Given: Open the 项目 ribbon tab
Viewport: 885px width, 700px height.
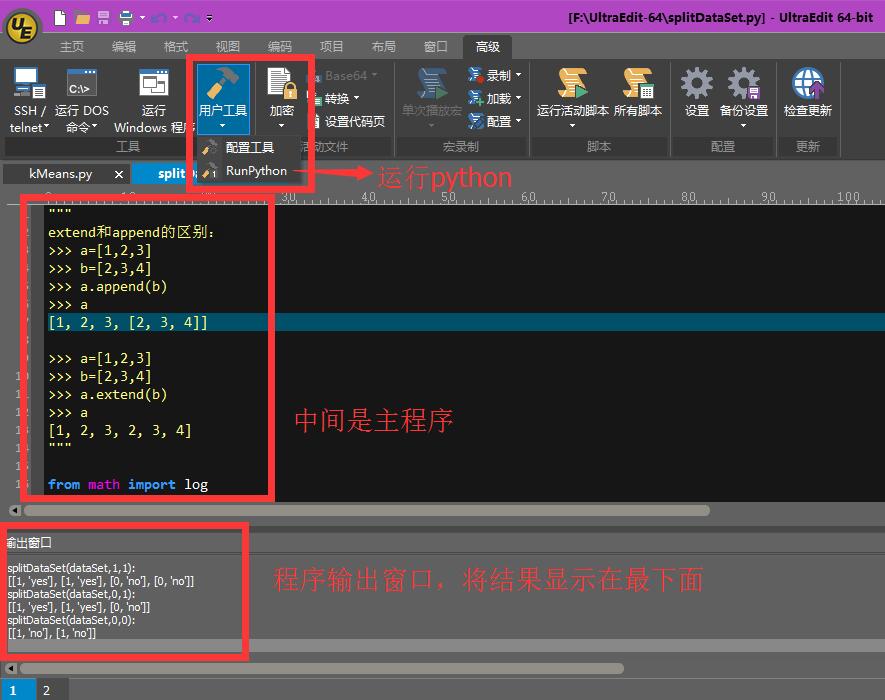Looking at the screenshot, I should click(331, 46).
